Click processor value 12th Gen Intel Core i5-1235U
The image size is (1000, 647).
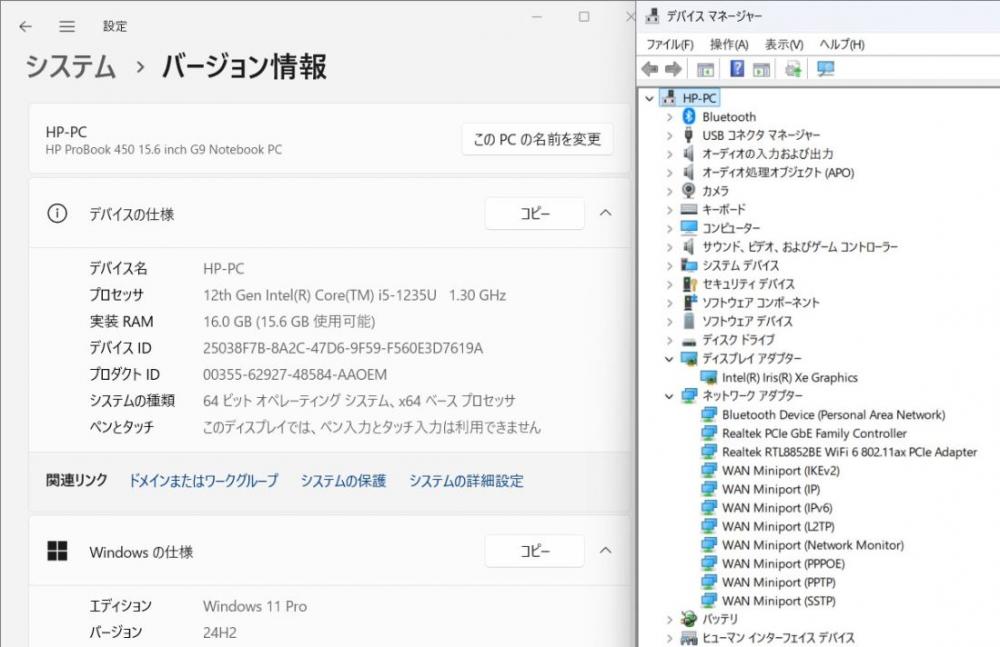355,295
